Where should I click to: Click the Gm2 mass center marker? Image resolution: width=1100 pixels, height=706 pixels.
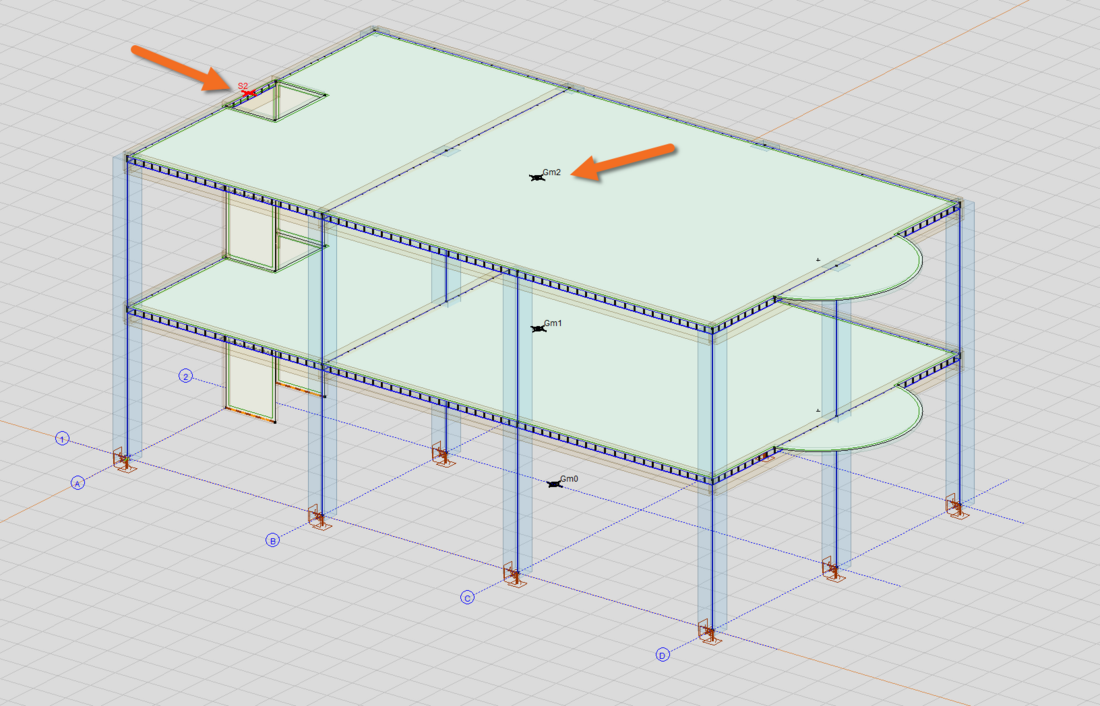[x=537, y=177]
